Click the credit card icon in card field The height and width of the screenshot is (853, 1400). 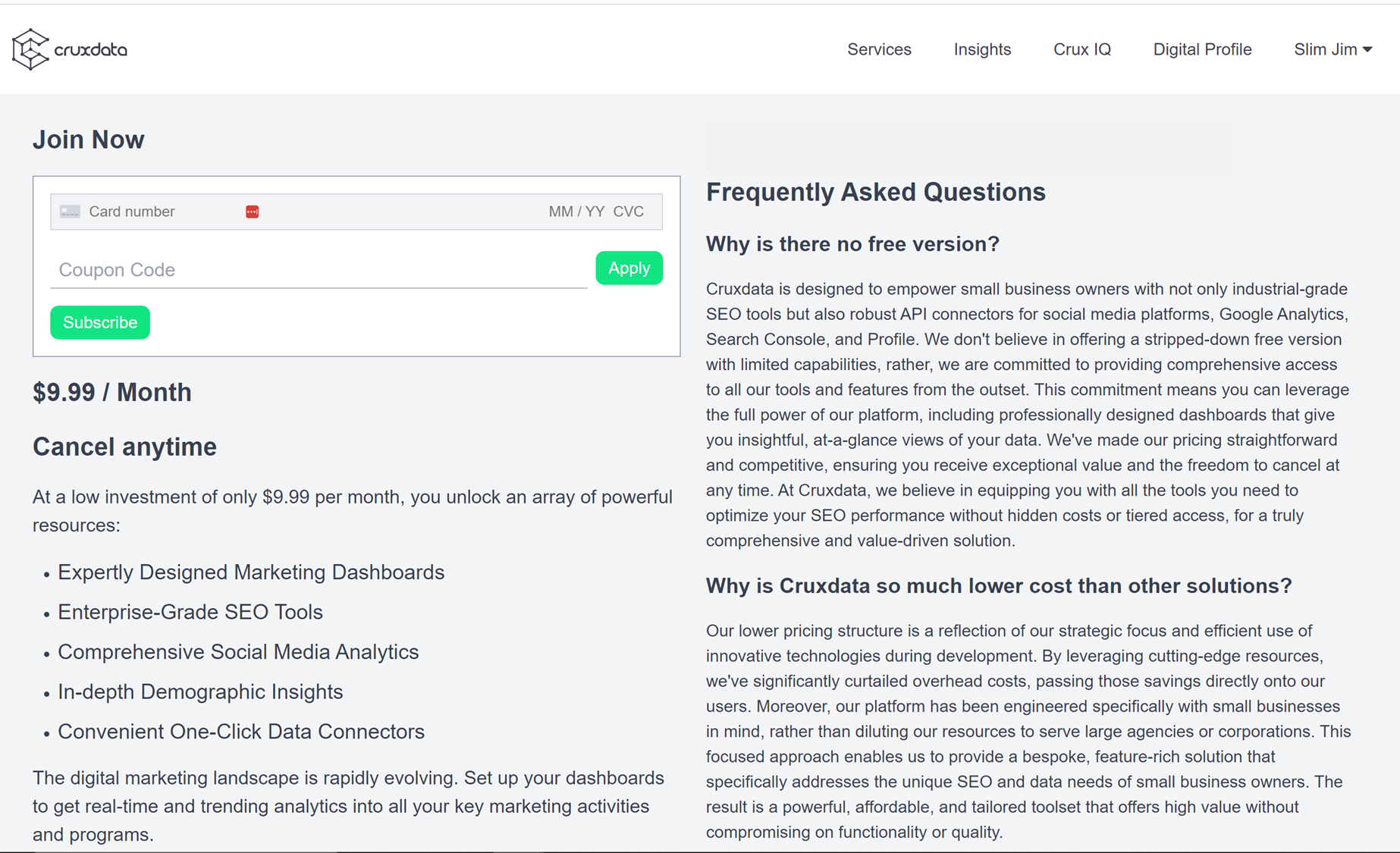pyautogui.click(x=70, y=212)
